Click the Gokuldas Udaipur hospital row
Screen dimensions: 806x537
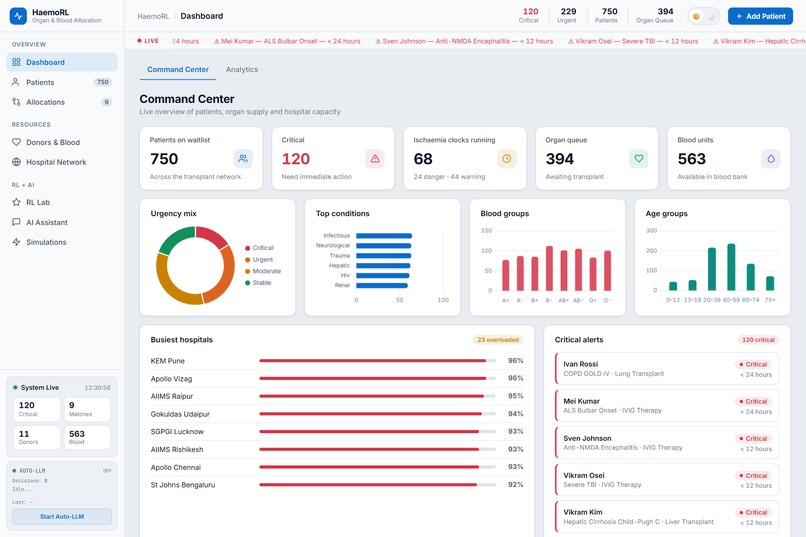337,414
